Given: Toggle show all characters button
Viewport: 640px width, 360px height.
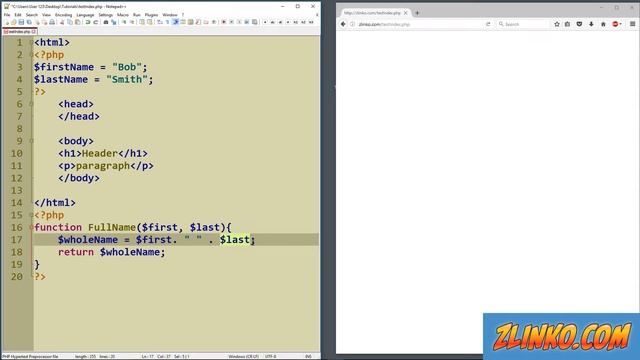Looking at the screenshot, I should coord(167,22).
